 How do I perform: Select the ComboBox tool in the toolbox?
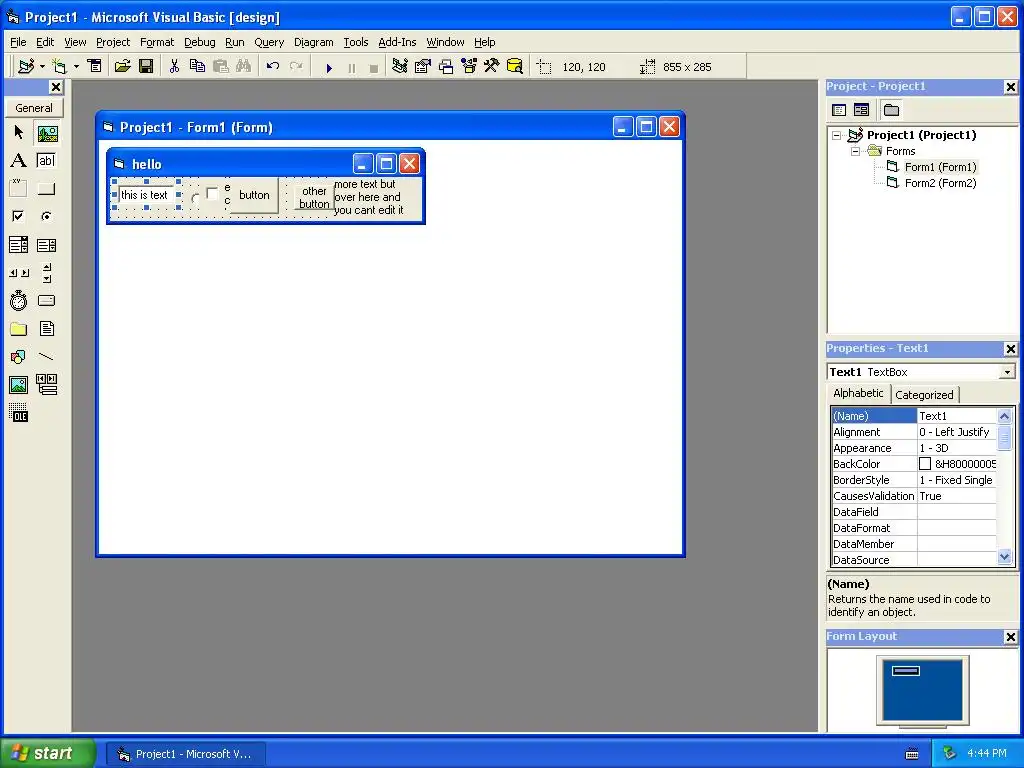click(x=18, y=245)
